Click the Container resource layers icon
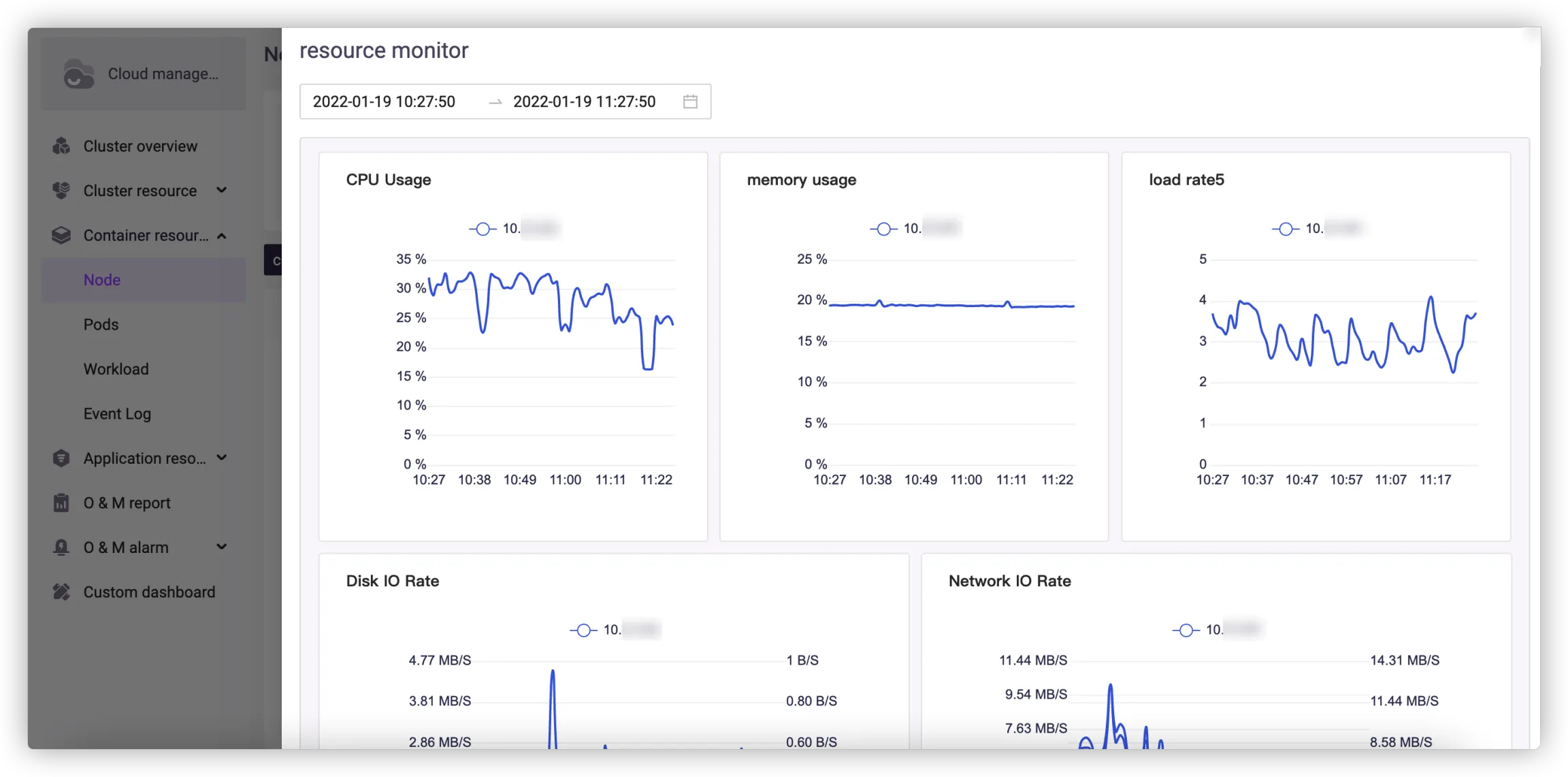Image resolution: width=1568 pixels, height=777 pixels. pos(61,236)
